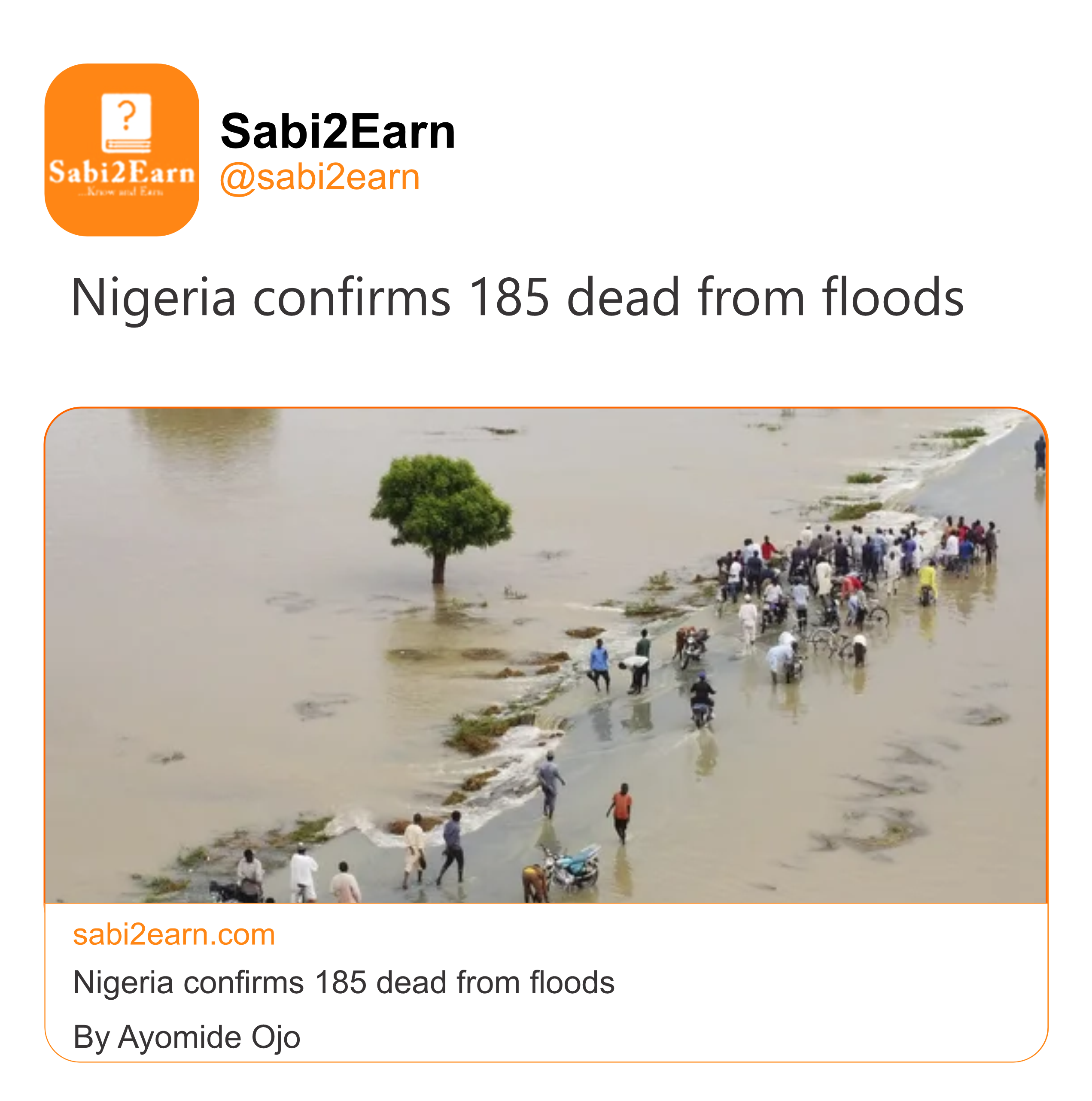Click the large post headline about floods
Viewport: 1092px width, 1101px height.
(x=516, y=297)
